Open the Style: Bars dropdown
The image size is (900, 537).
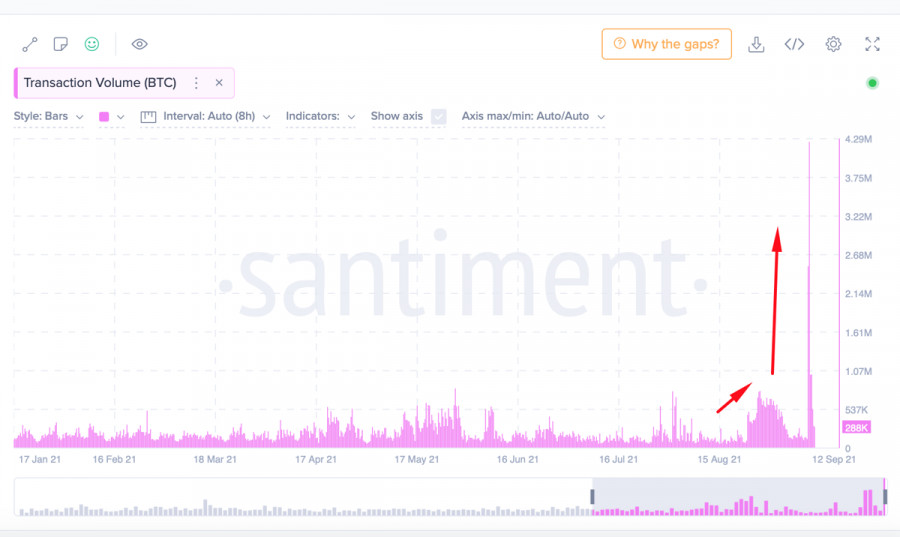pyautogui.click(x=48, y=117)
